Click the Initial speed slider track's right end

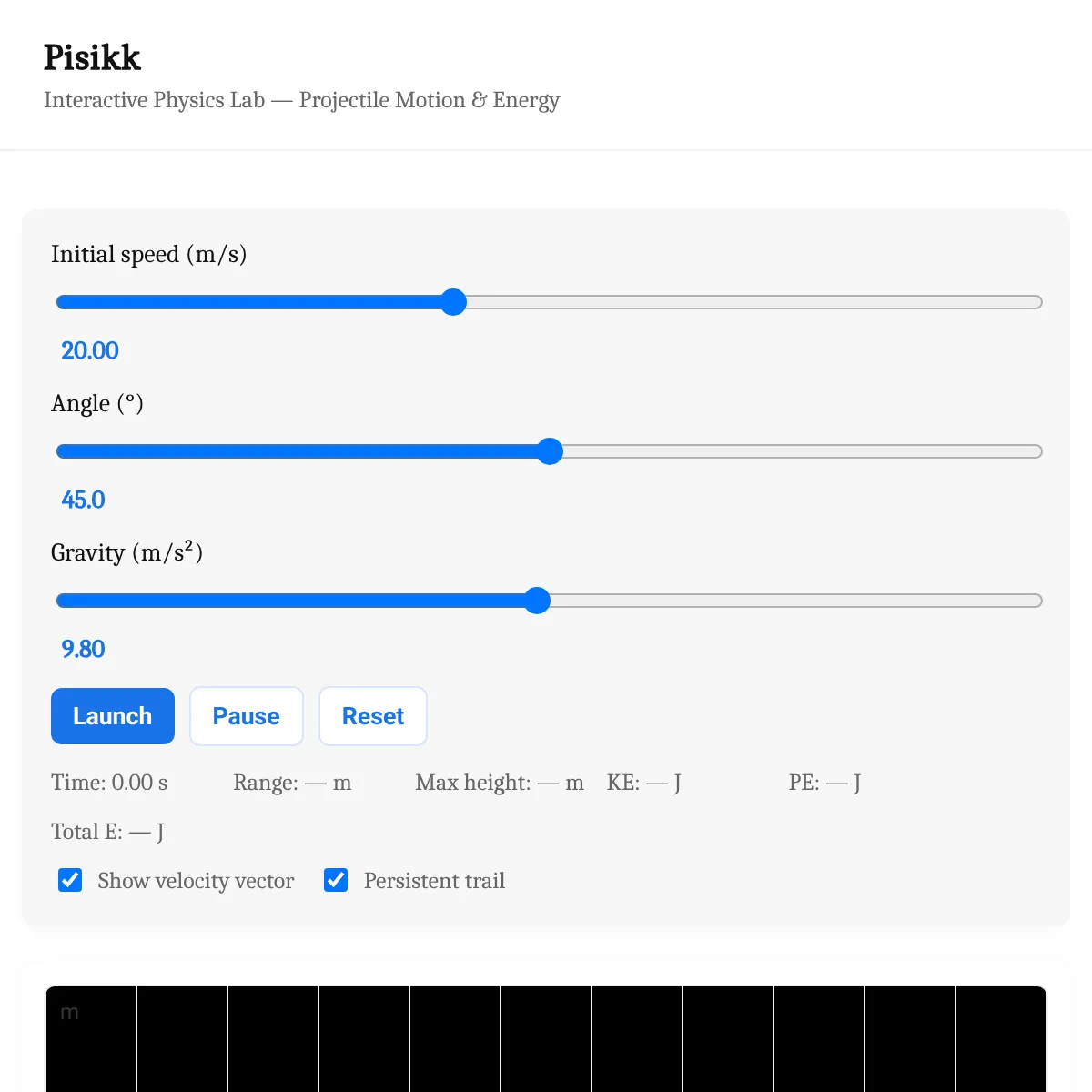coord(1036,302)
